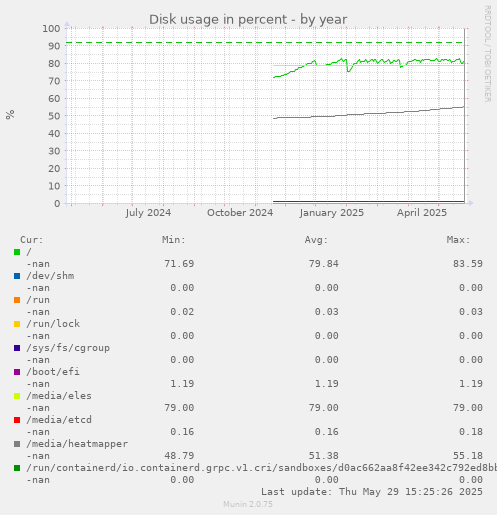The image size is (497, 515).
Task: Click the root min value 71.69
Action: click(179, 264)
